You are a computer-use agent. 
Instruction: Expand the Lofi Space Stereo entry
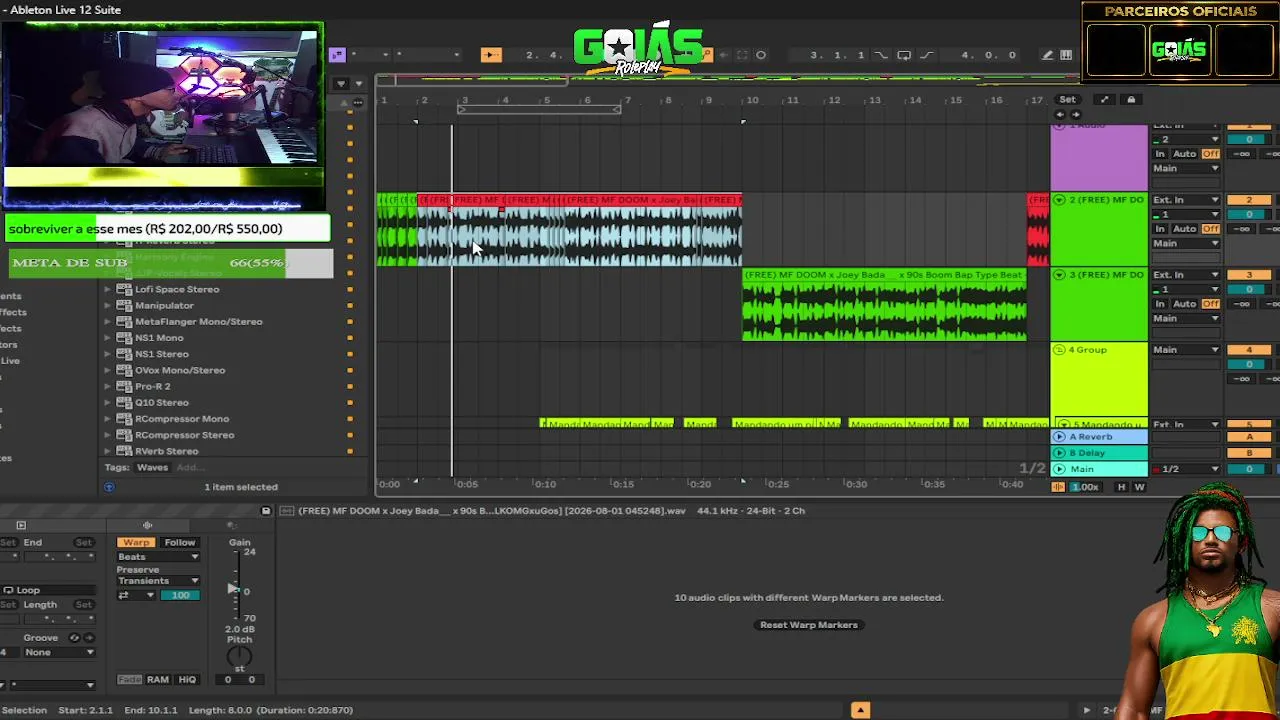108,289
